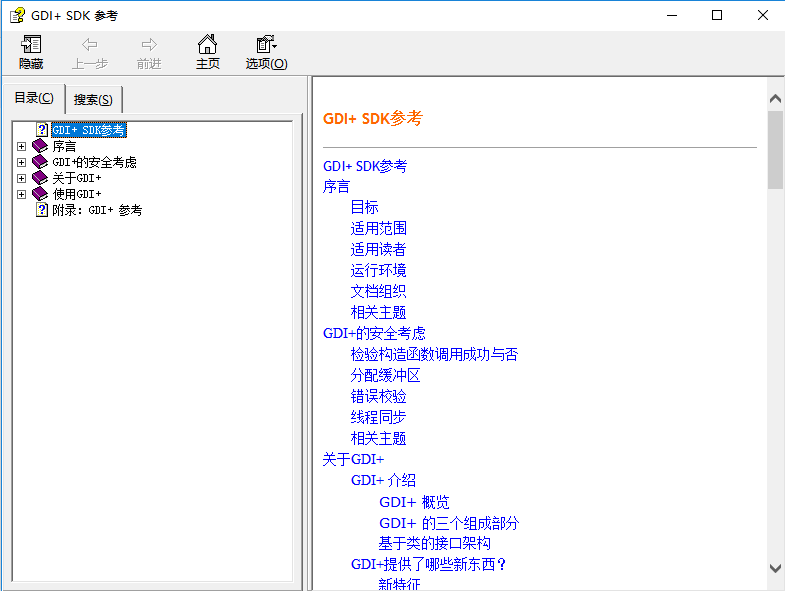This screenshot has width=785, height=591.
Task: Open the 运行环境 link
Action: click(x=378, y=270)
